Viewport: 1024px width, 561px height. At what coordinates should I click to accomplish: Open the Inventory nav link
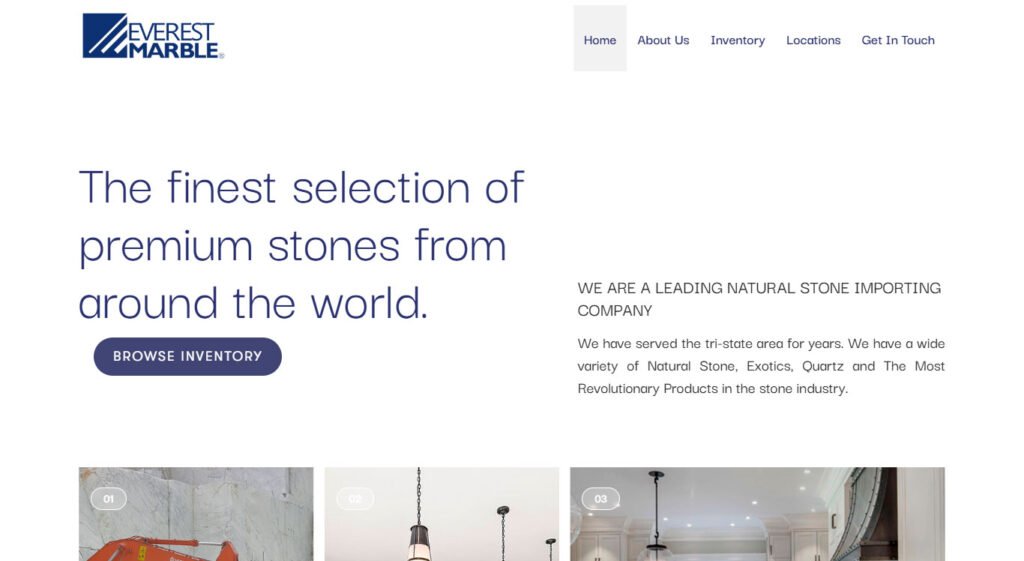pyautogui.click(x=738, y=40)
